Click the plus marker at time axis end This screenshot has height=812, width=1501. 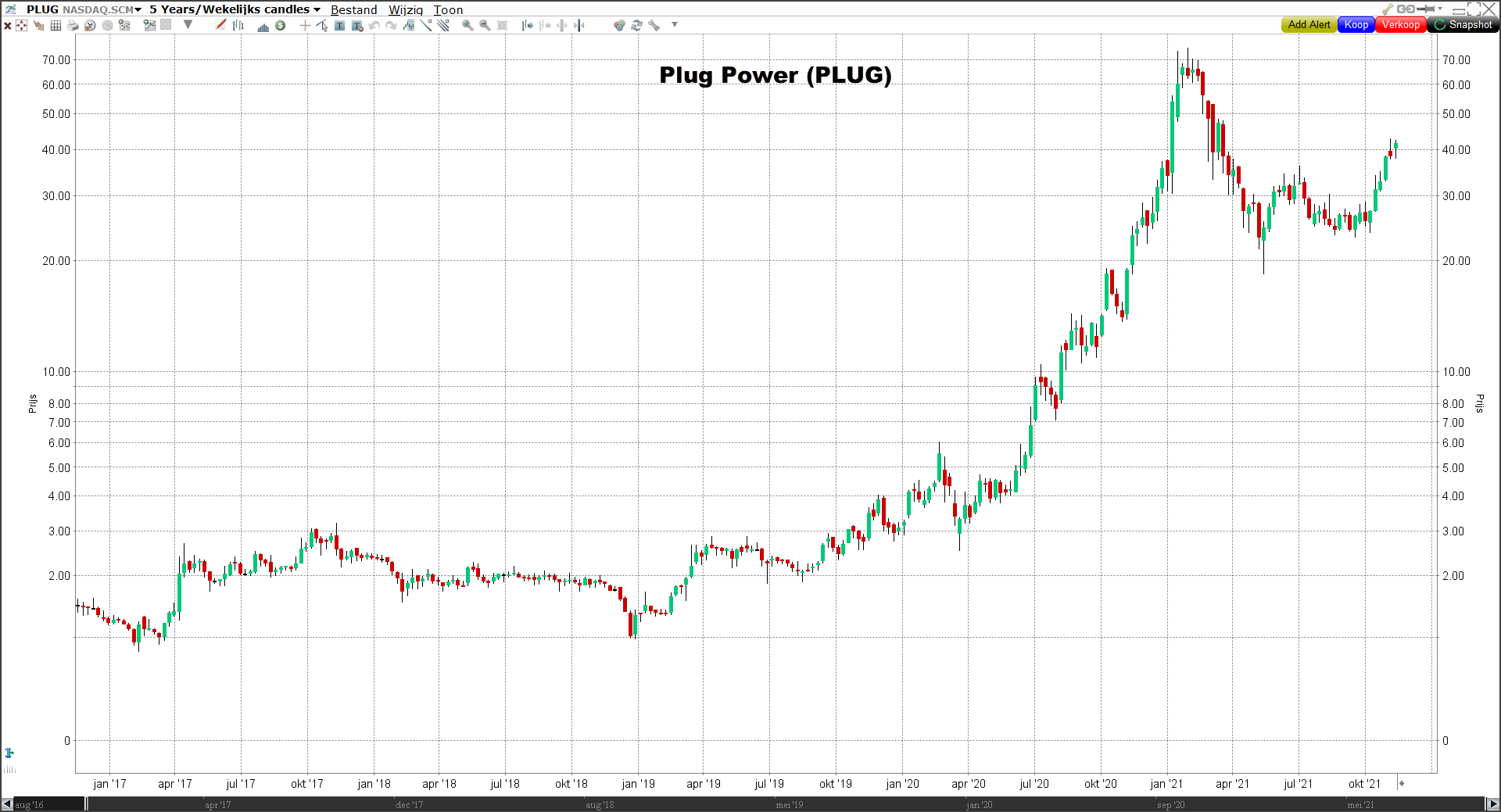tap(1402, 783)
